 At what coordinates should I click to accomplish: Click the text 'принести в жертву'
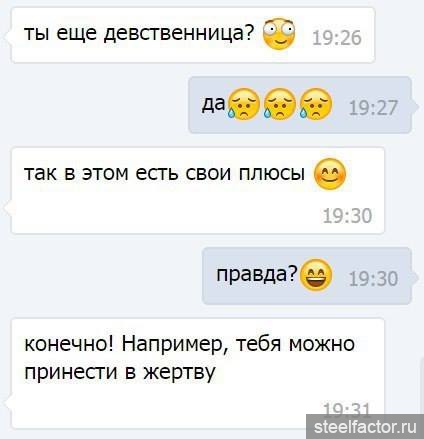click(x=120, y=372)
